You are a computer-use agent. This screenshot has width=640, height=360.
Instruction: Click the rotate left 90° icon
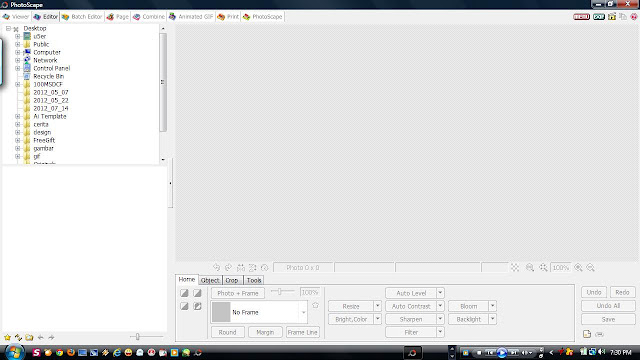(x=216, y=267)
